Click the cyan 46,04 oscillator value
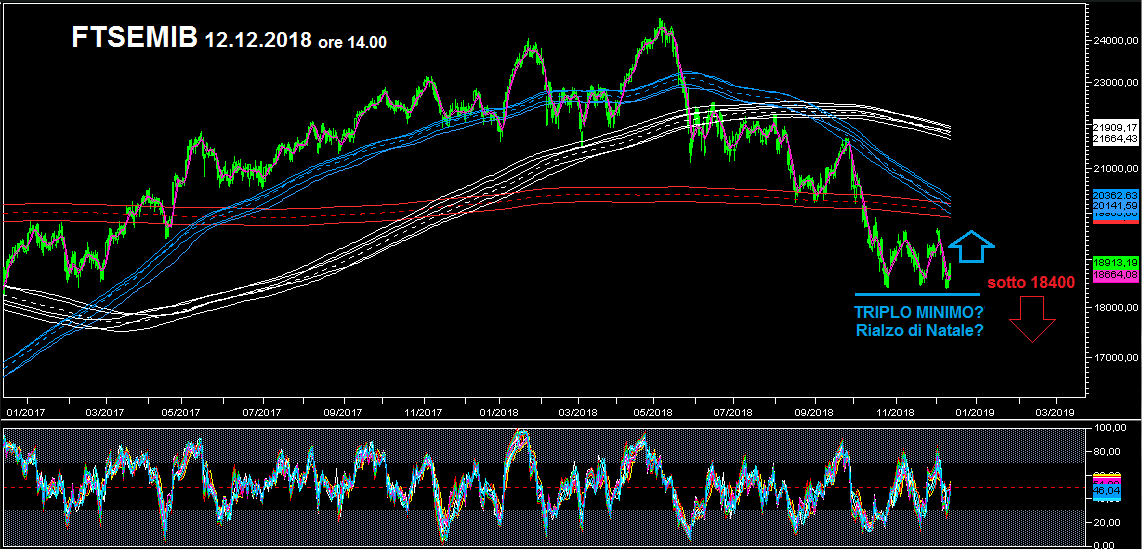Screen dimensions: 1142x549 [1107, 491]
